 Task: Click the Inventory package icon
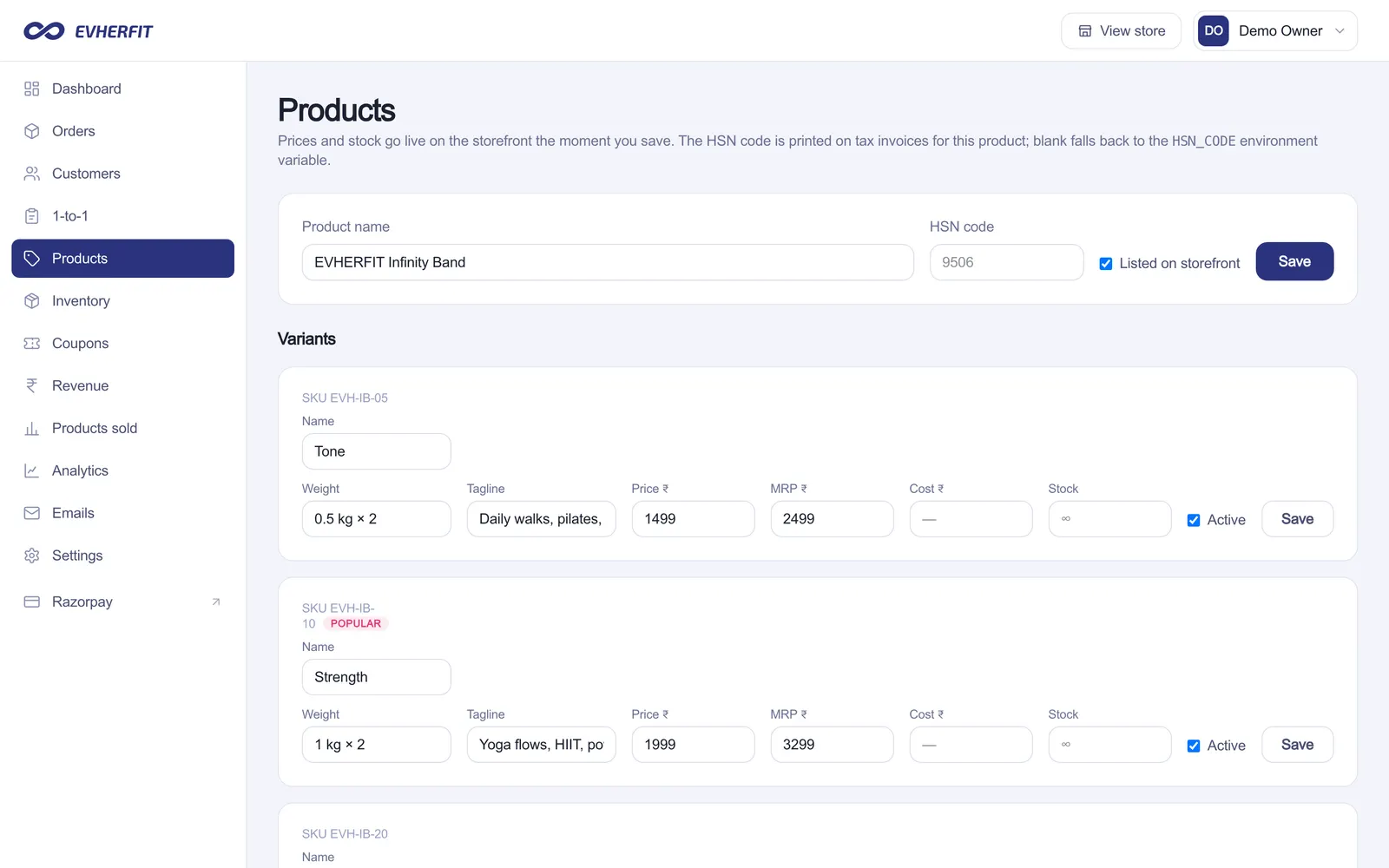(x=32, y=301)
